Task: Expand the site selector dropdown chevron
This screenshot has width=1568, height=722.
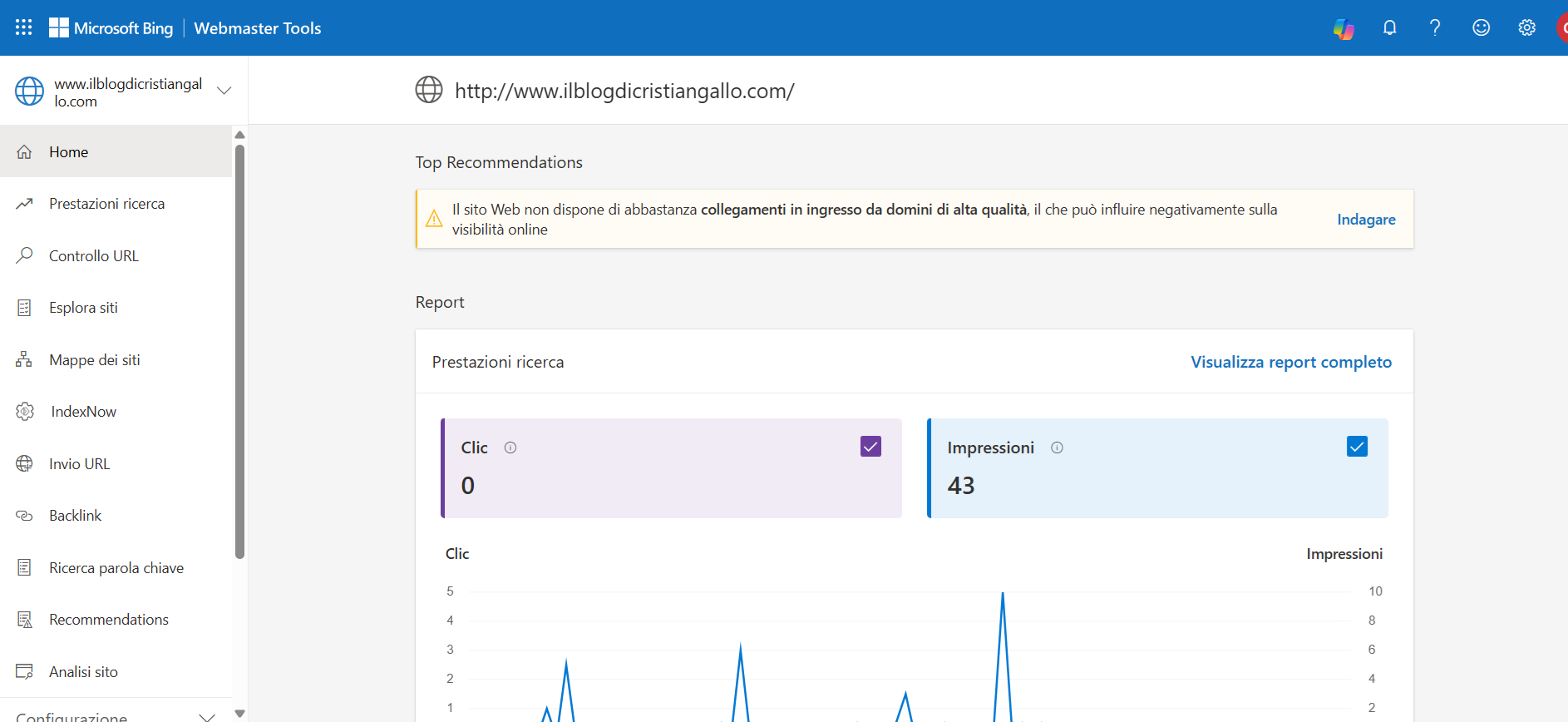Action: click(x=224, y=90)
